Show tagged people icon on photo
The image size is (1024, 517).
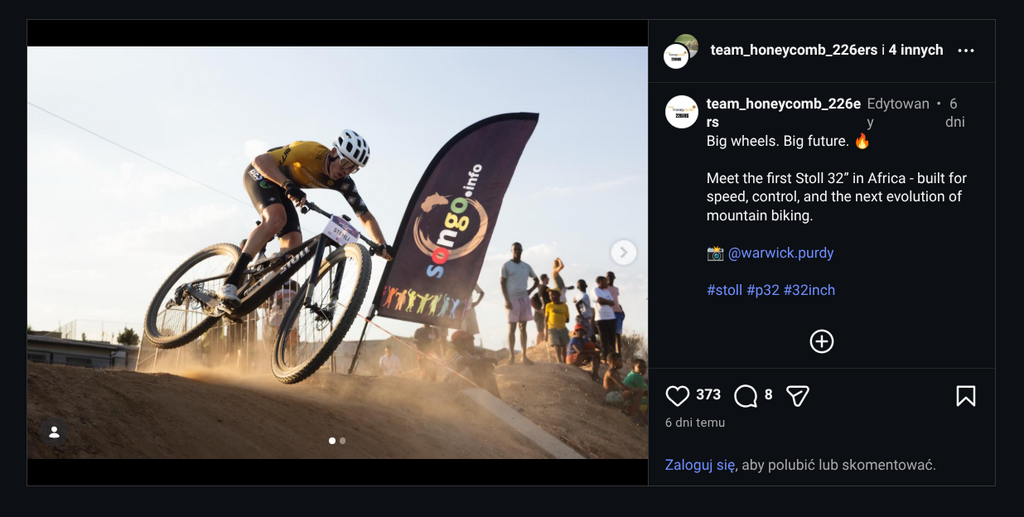54,432
